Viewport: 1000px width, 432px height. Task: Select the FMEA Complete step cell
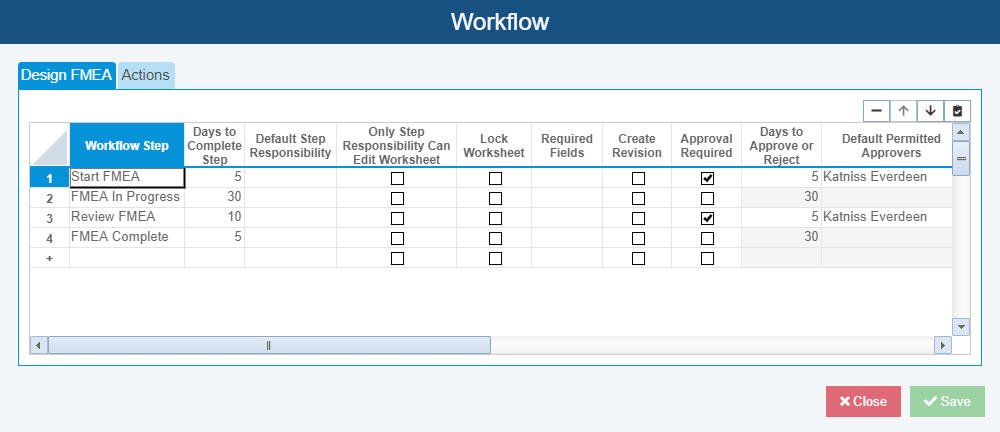[x=127, y=237]
